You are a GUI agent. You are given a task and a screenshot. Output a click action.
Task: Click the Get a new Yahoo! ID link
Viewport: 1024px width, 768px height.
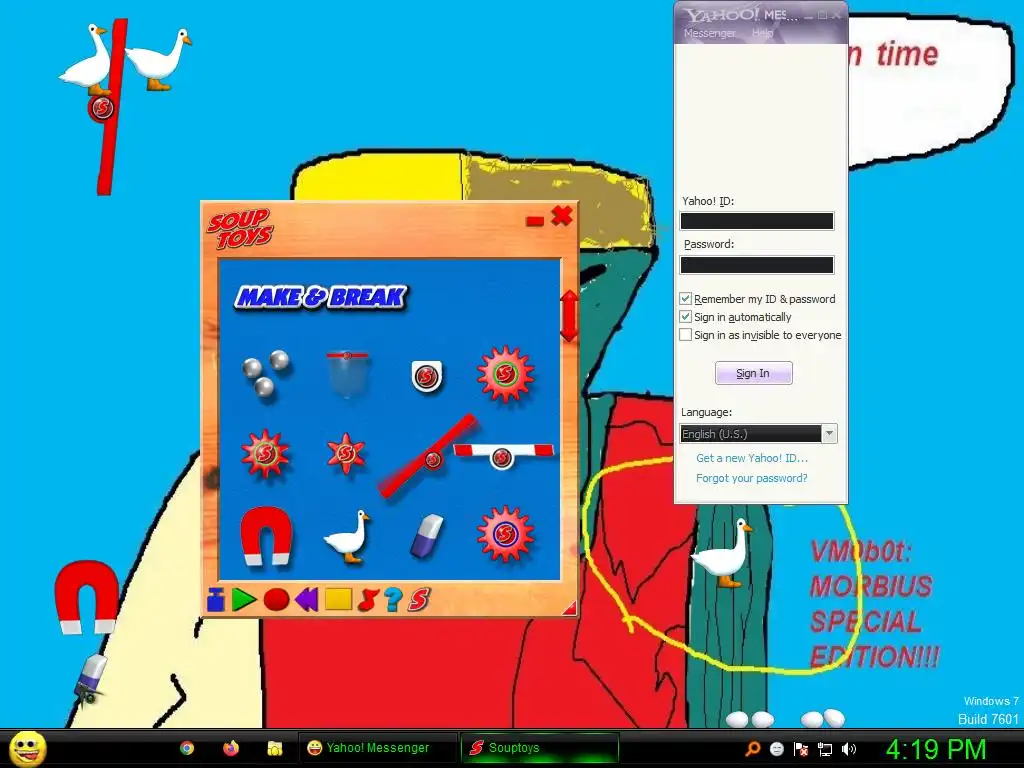pyautogui.click(x=752, y=458)
